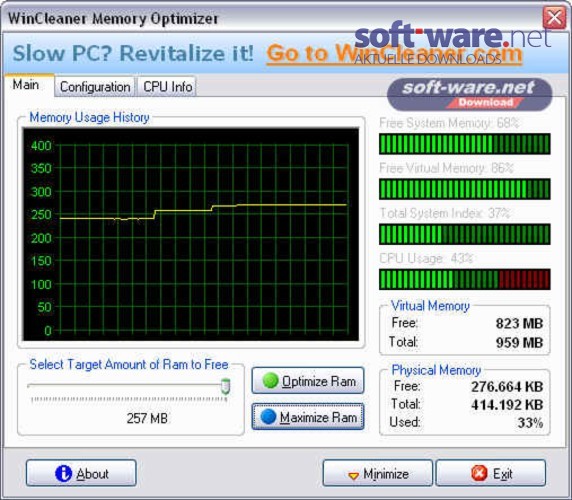The height and width of the screenshot is (500, 572).
Task: Click the Minimize button at bottom
Action: tap(377, 473)
